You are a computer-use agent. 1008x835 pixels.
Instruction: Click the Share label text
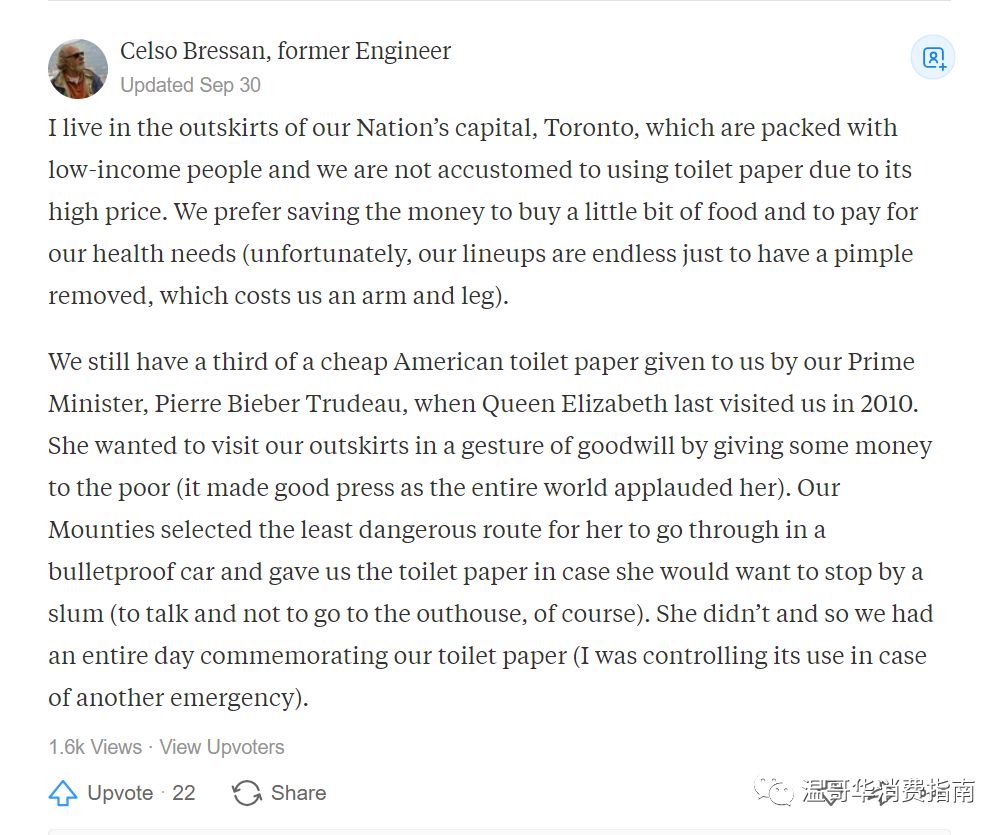point(298,793)
